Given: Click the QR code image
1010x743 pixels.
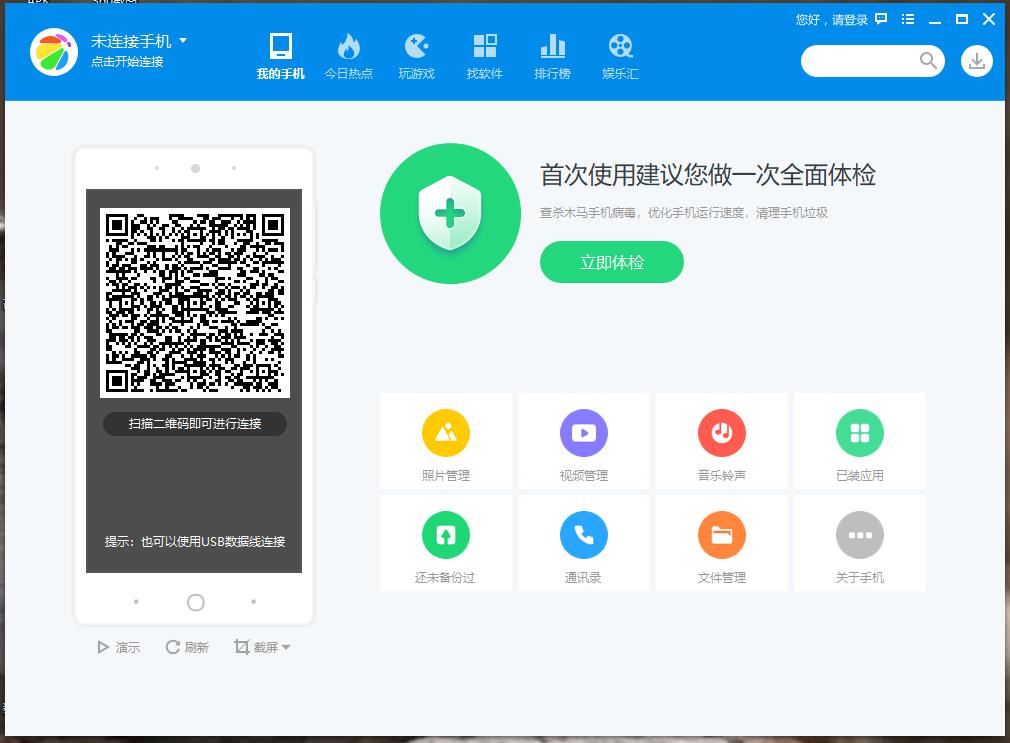Looking at the screenshot, I should click(x=195, y=302).
